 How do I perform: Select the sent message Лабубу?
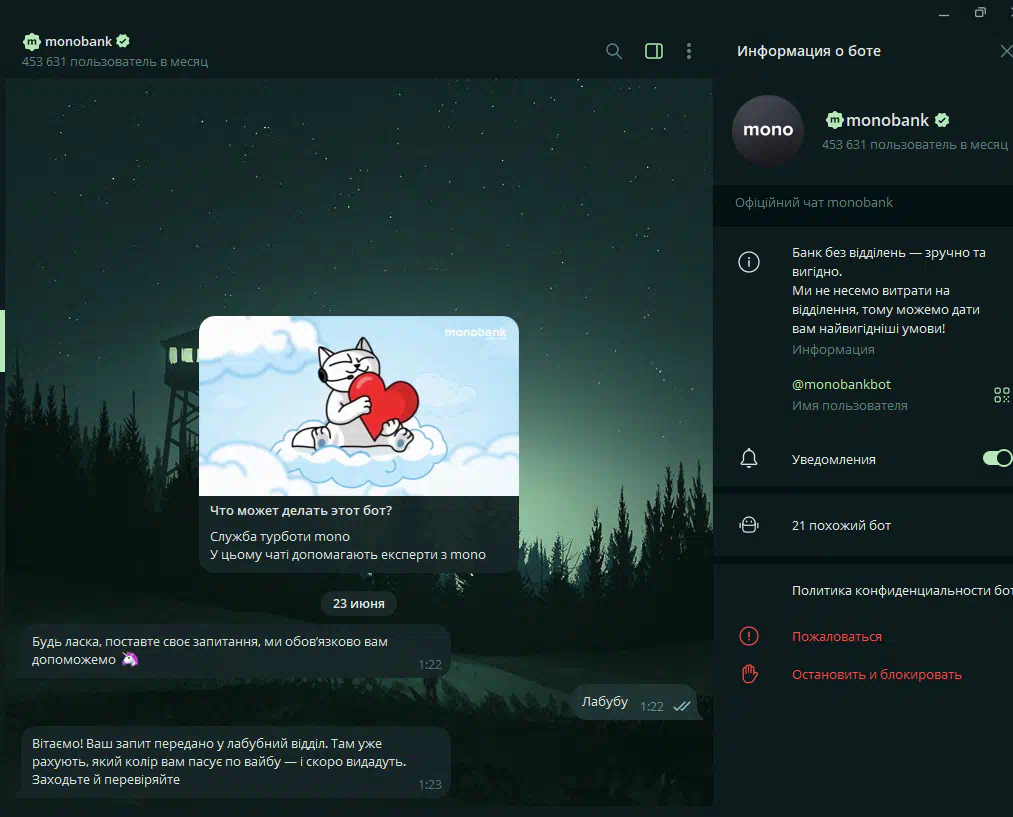click(x=635, y=702)
